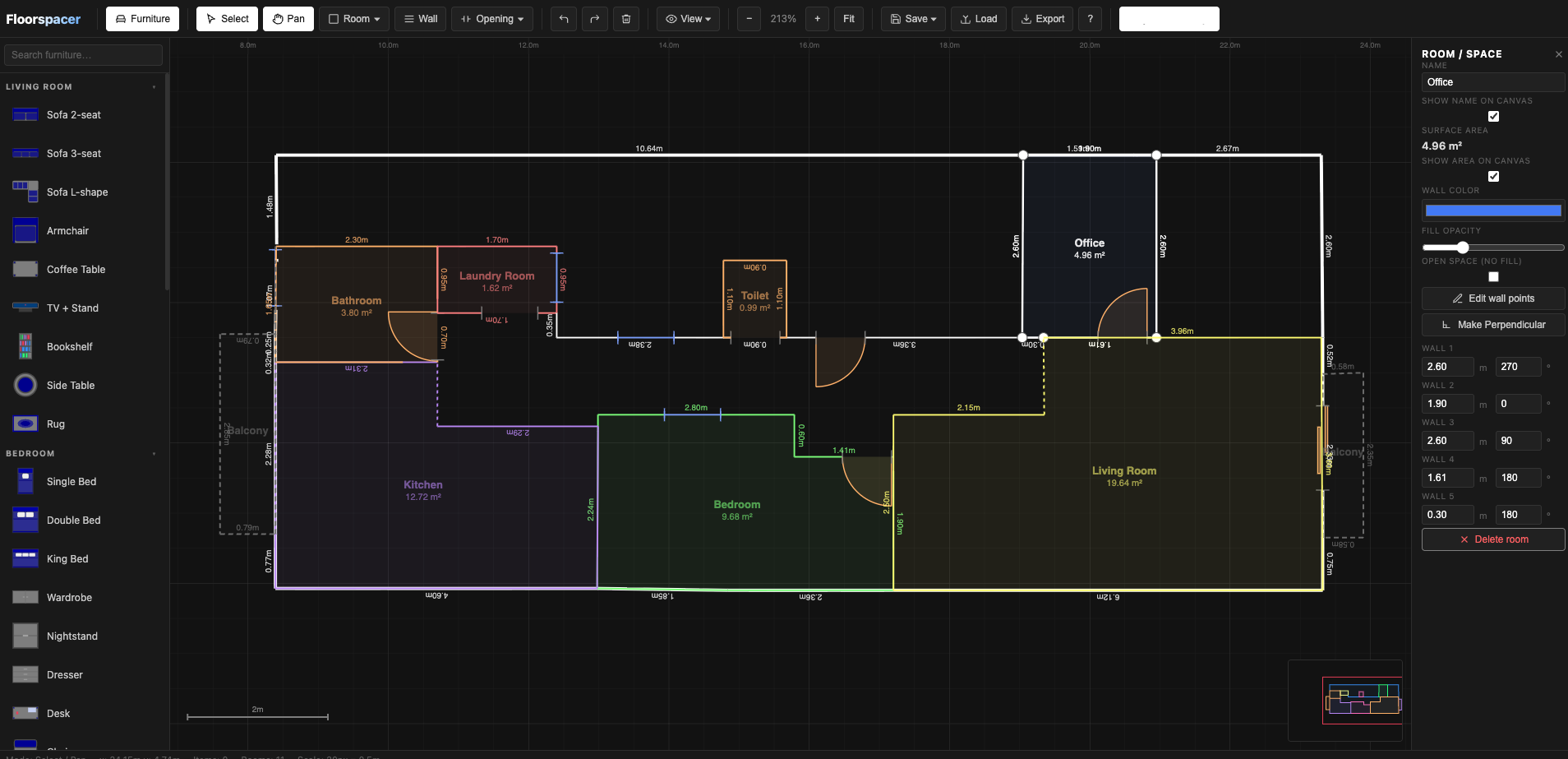Screen dimensions: 1568x759
Task: Open the Room dropdown menu
Action: coord(354,19)
